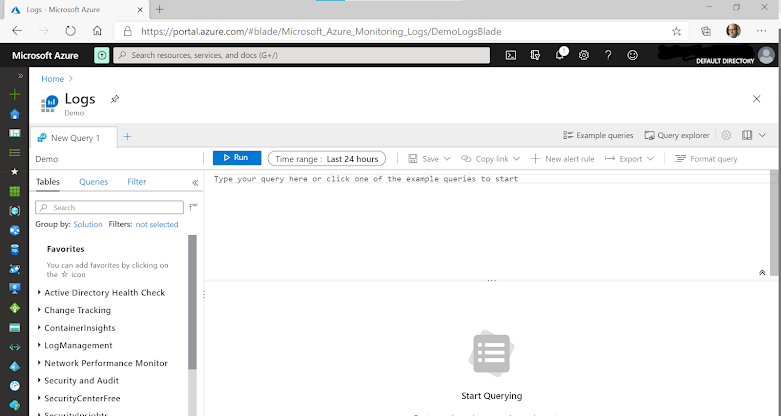This screenshot has width=781, height=416.
Task: Open the notifications bell
Action: [561, 54]
